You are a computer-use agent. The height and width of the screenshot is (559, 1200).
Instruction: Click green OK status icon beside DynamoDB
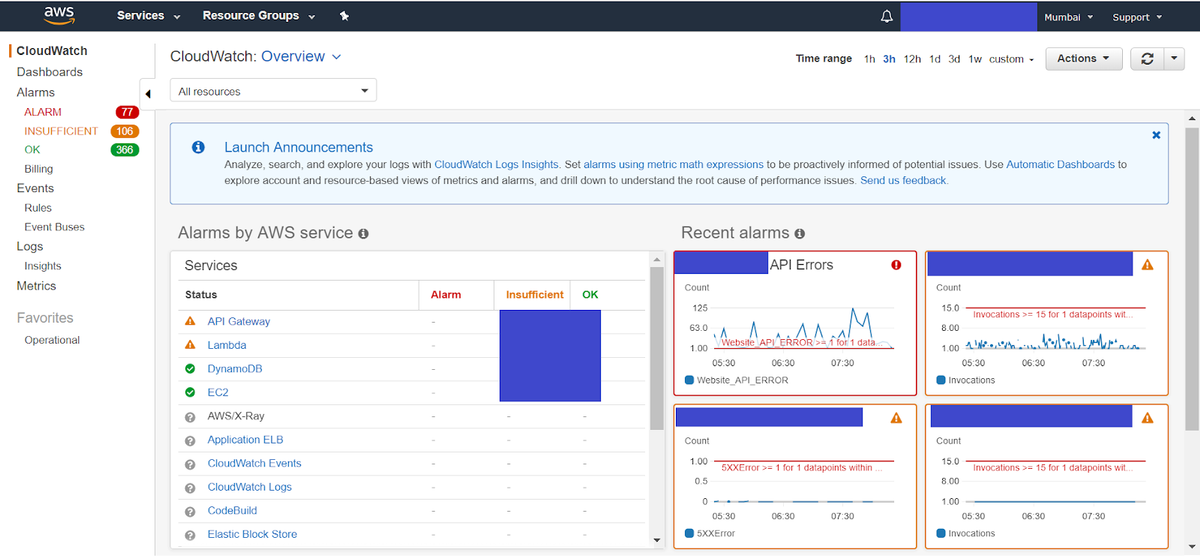pyautogui.click(x=190, y=369)
